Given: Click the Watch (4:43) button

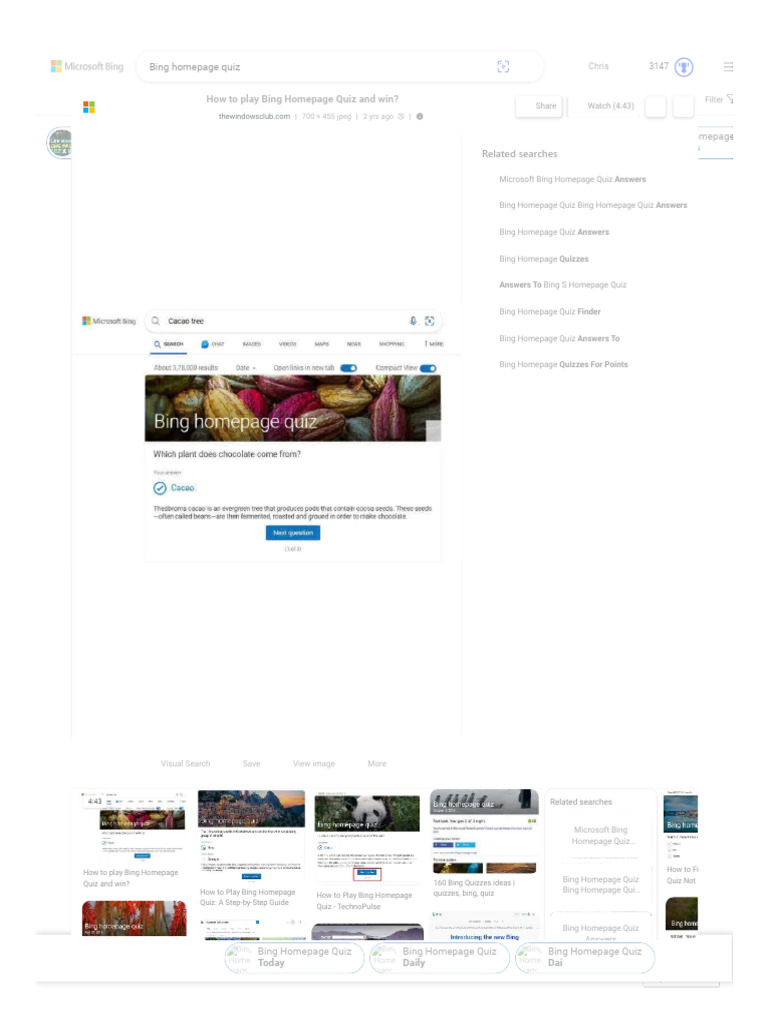Looking at the screenshot, I should [x=603, y=106].
